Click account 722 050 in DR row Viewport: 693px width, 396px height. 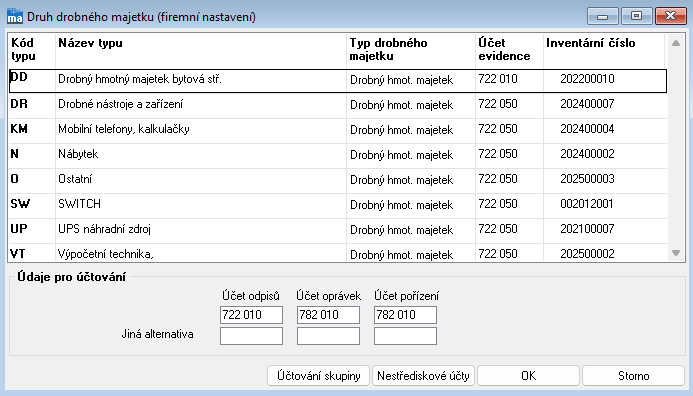coord(498,104)
